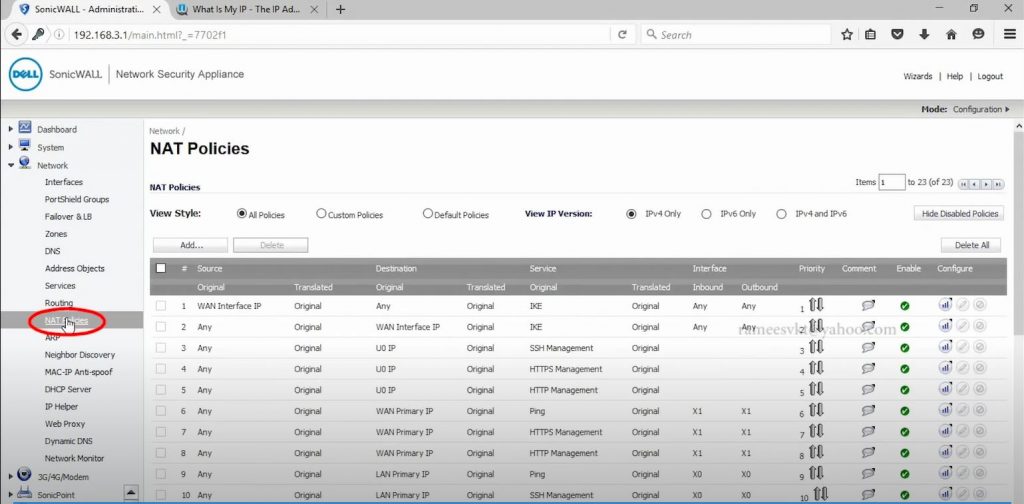Click the browser back arrow

pyautogui.click(x=16, y=35)
